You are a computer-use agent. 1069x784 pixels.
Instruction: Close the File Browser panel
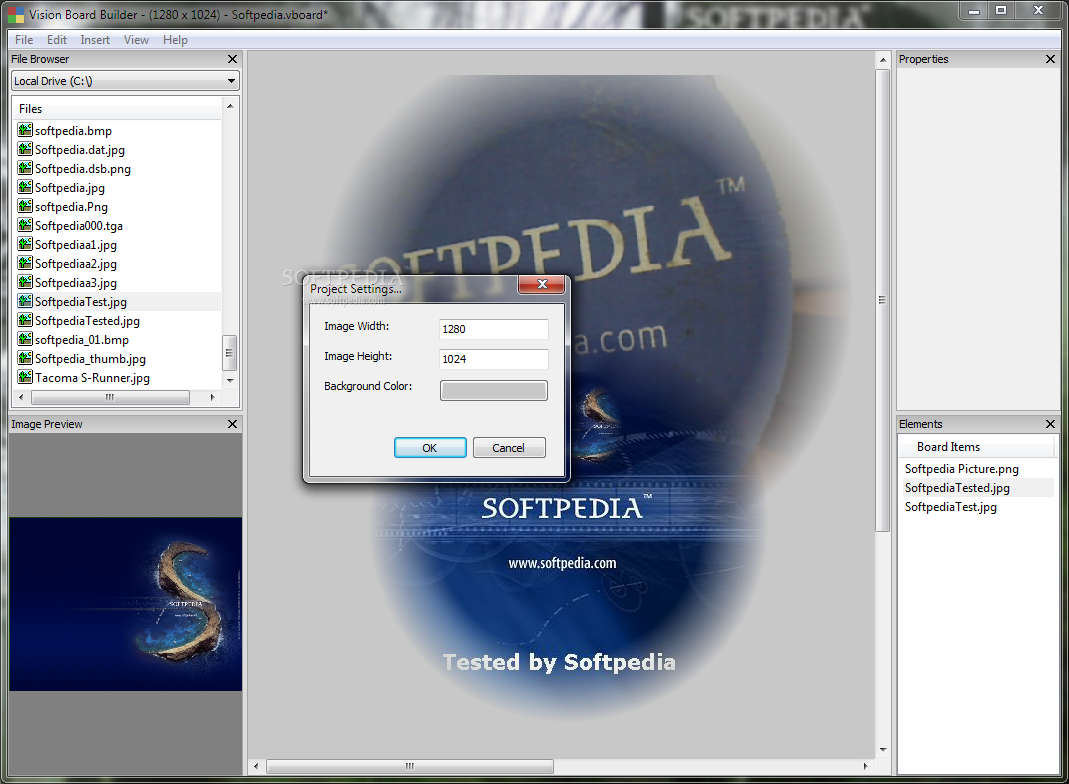point(232,59)
